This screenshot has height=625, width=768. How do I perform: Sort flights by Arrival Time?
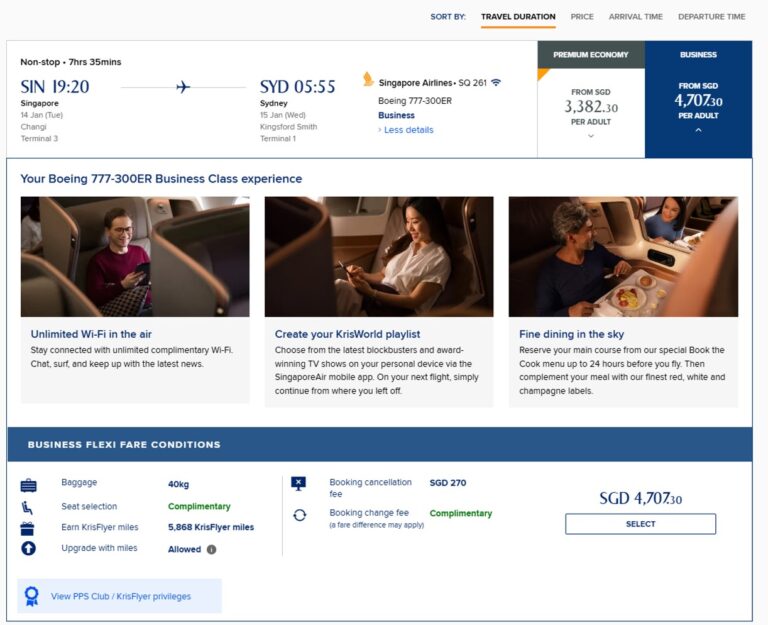pos(636,17)
